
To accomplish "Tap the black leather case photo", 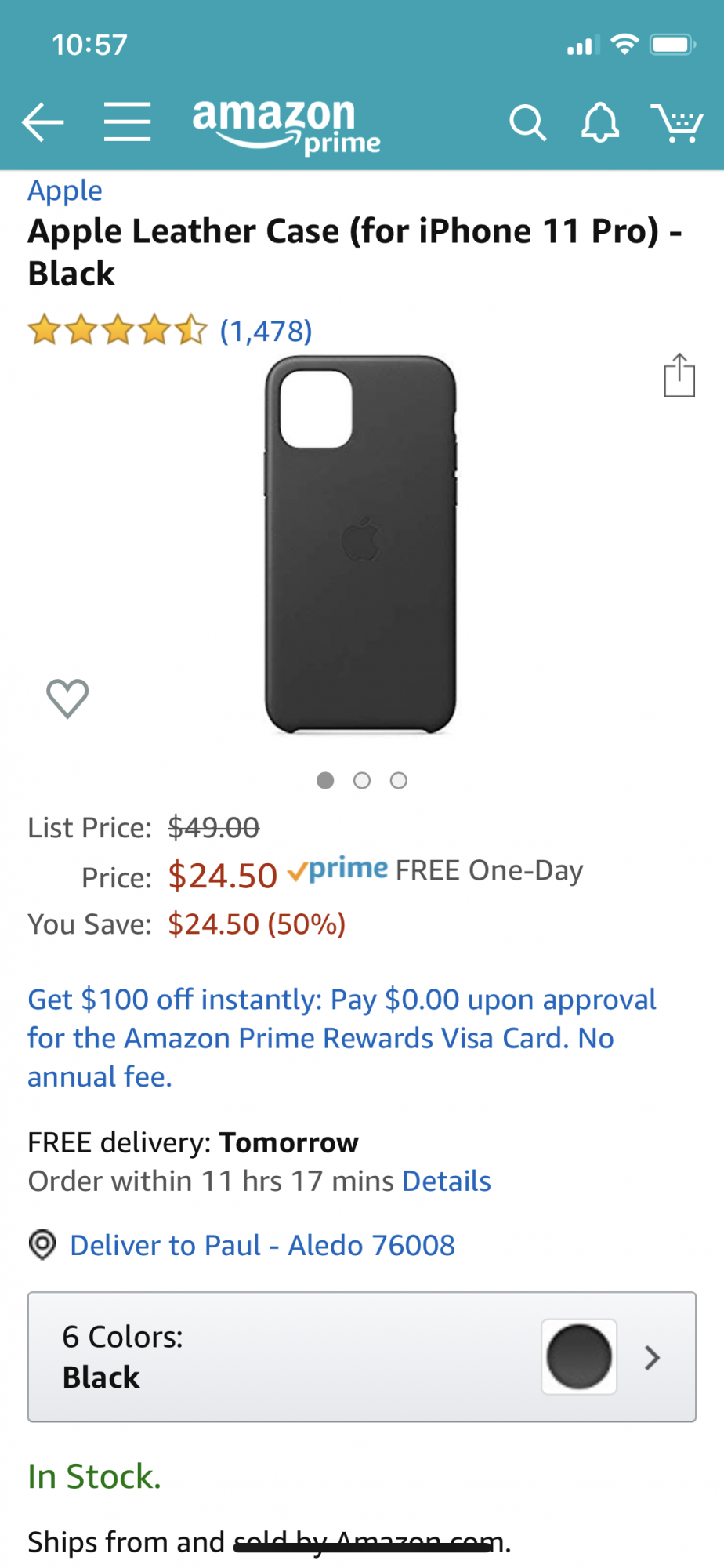I will [x=360, y=544].
